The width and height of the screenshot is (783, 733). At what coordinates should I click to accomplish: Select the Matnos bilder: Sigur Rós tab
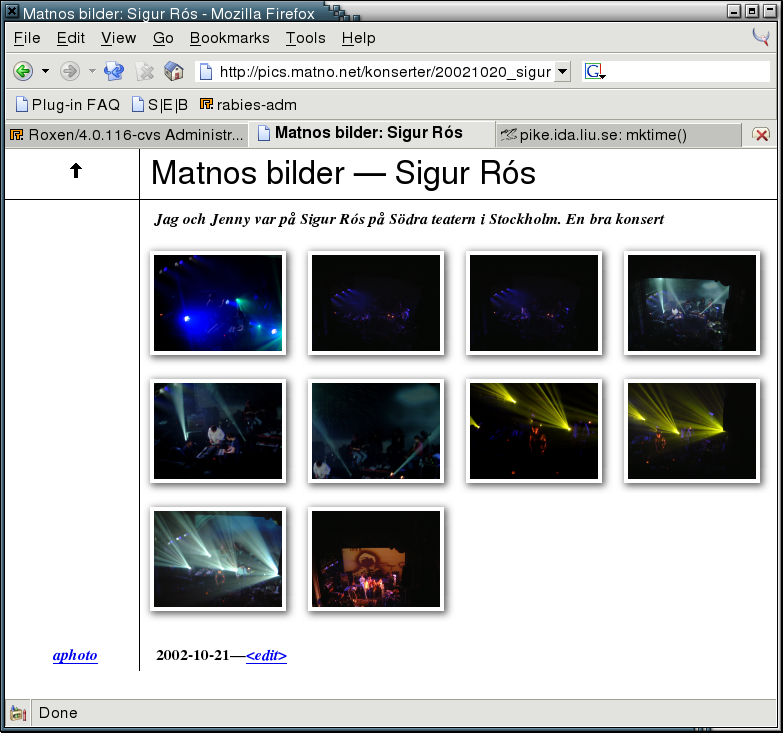pyautogui.click(x=372, y=133)
